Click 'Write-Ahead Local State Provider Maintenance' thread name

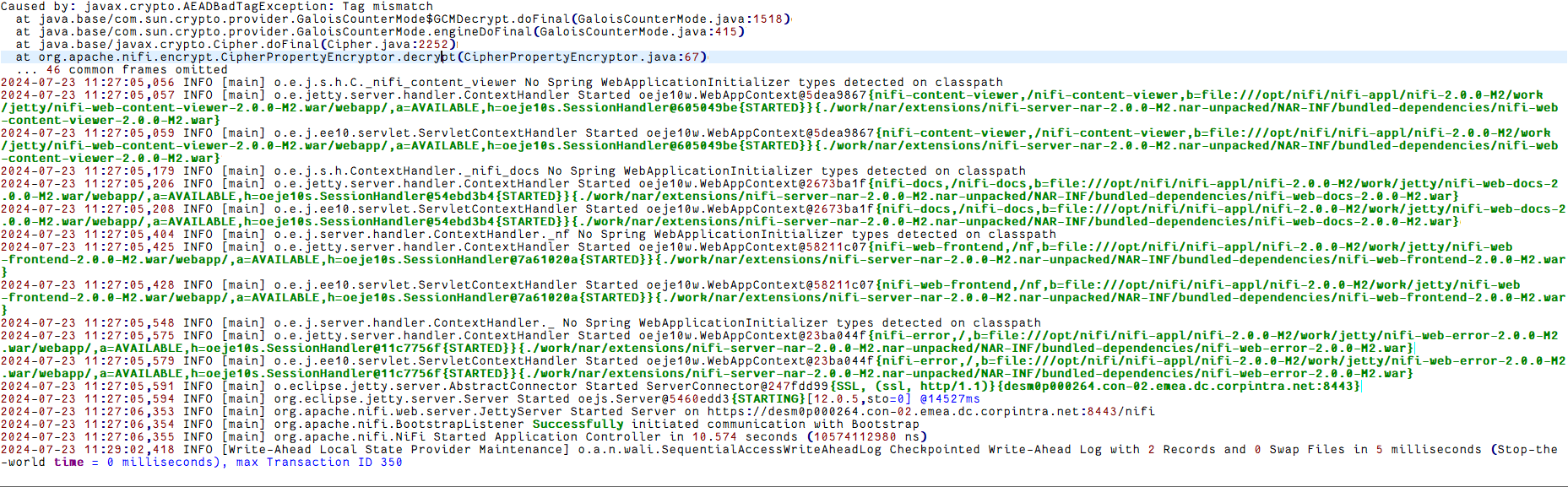(395, 449)
